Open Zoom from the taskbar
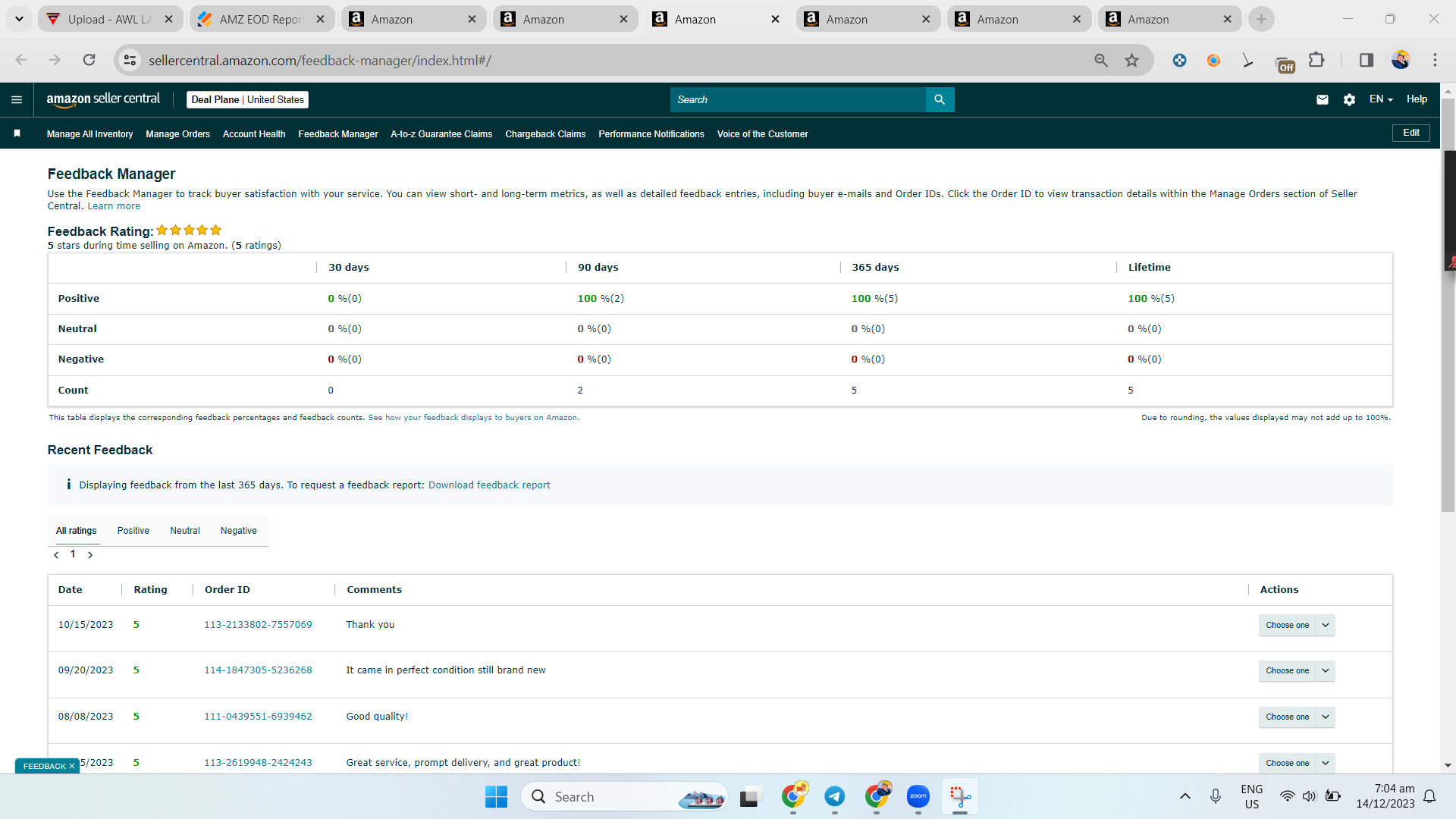The height and width of the screenshot is (819, 1456). tap(918, 797)
